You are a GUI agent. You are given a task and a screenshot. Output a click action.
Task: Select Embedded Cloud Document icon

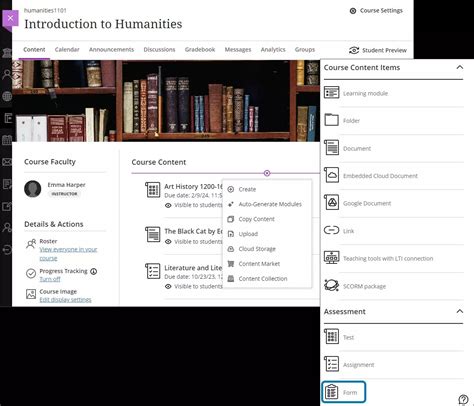[331, 175]
